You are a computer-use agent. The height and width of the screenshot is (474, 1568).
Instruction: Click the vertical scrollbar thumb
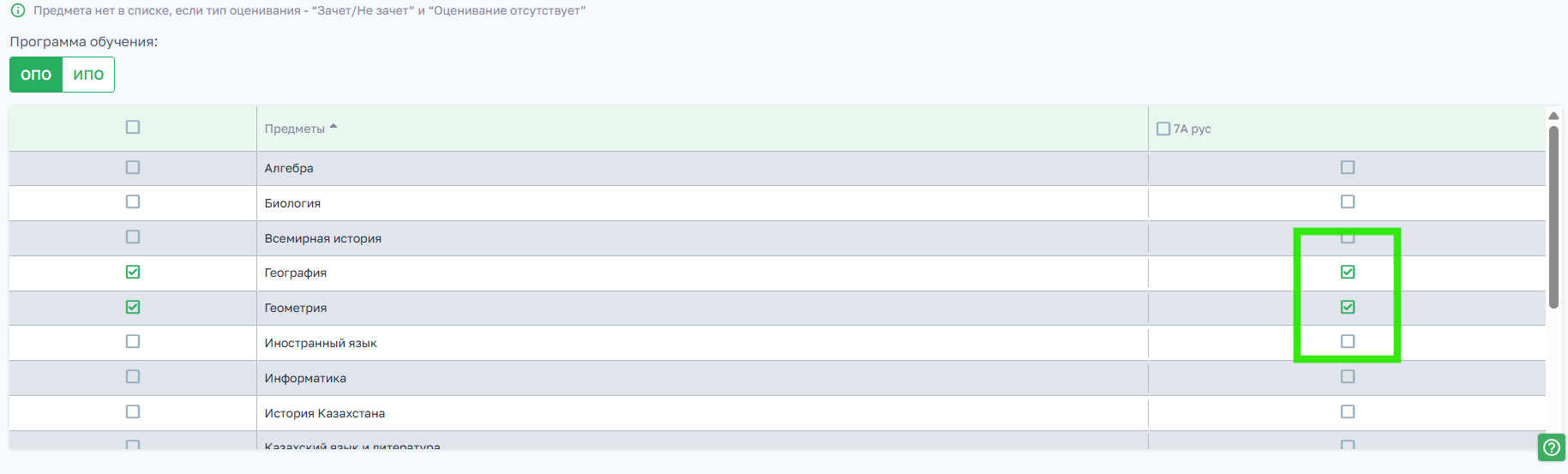1553,218
